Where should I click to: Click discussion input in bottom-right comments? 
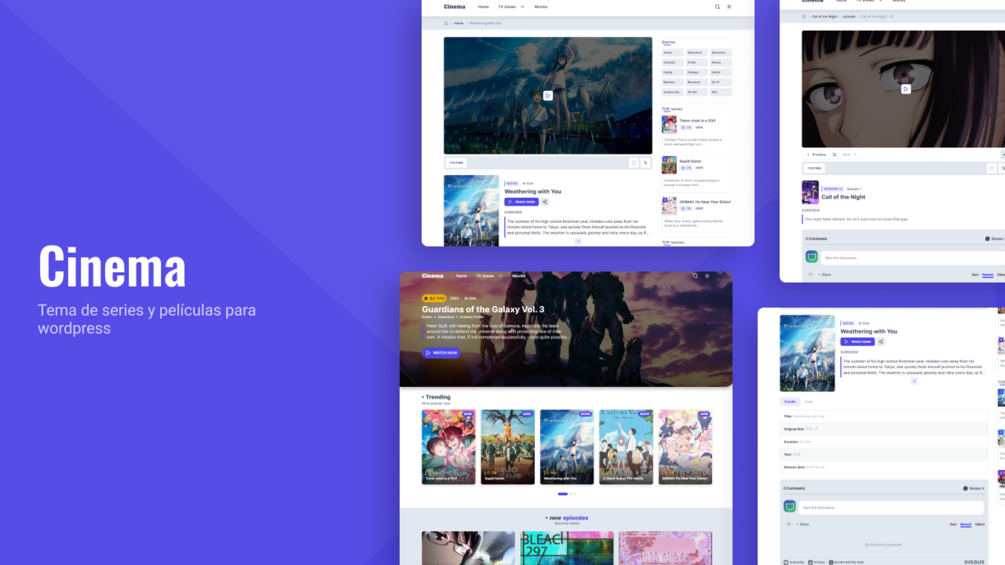point(891,507)
